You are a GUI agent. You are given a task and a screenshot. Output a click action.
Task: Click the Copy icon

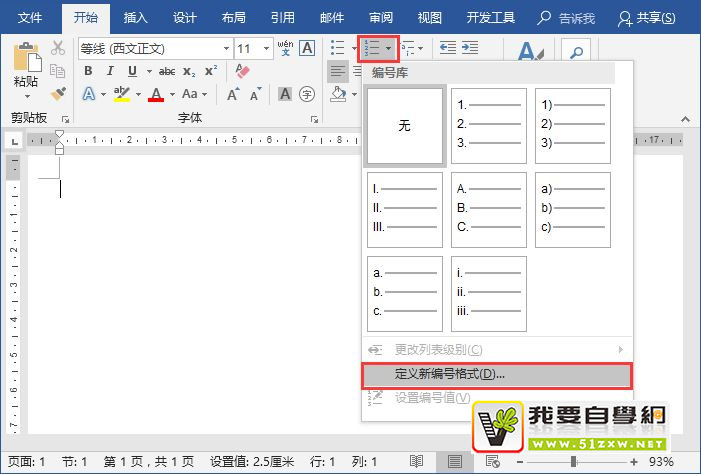(58, 71)
